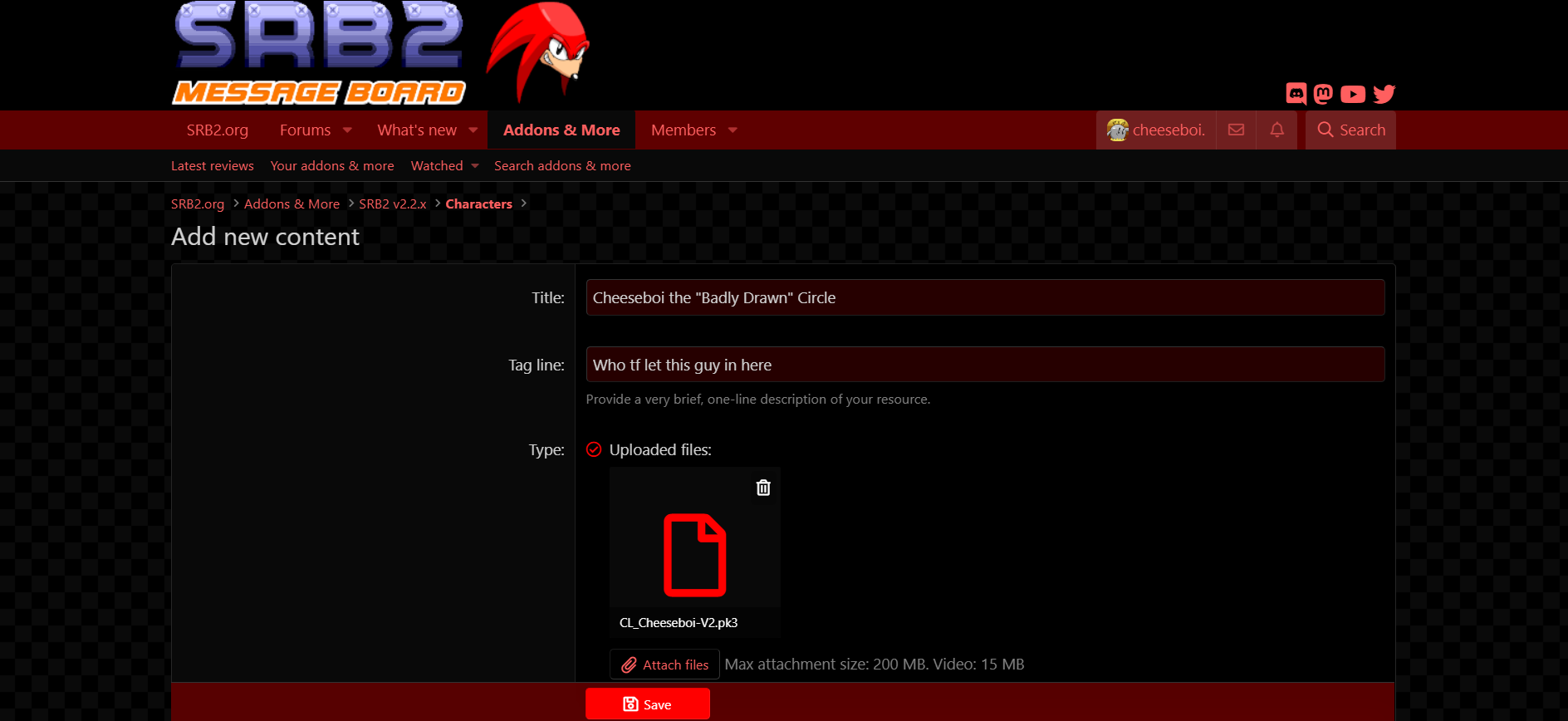Viewport: 1568px width, 721px height.
Task: Open inbox envelope icon
Action: click(x=1236, y=130)
